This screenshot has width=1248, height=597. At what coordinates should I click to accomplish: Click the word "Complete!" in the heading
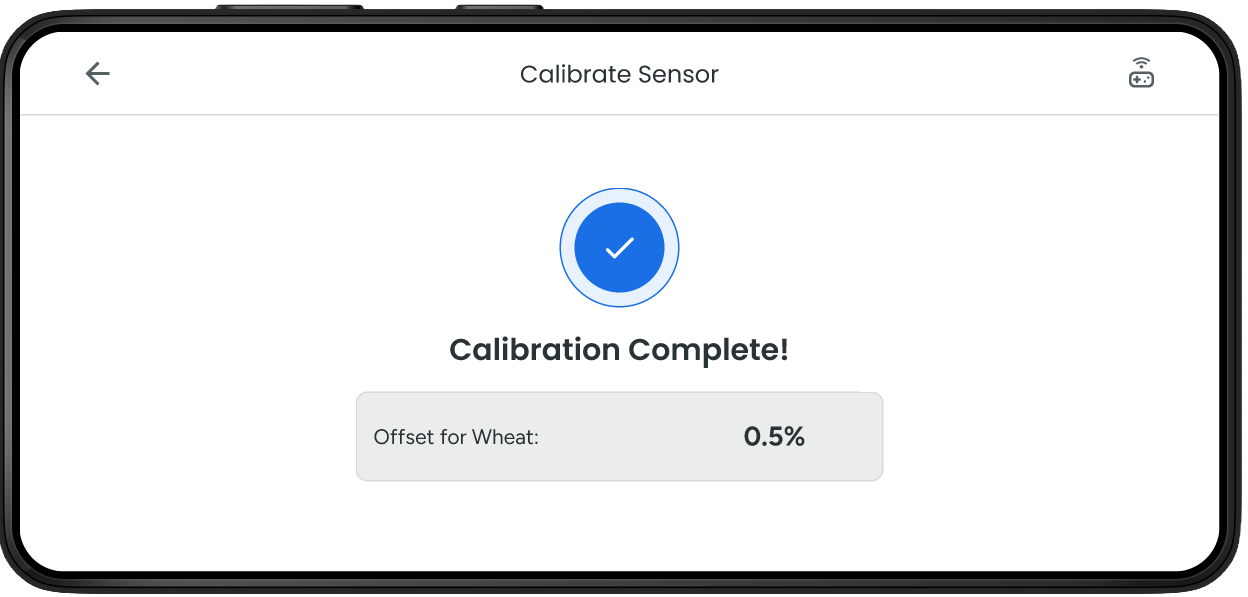pos(708,350)
